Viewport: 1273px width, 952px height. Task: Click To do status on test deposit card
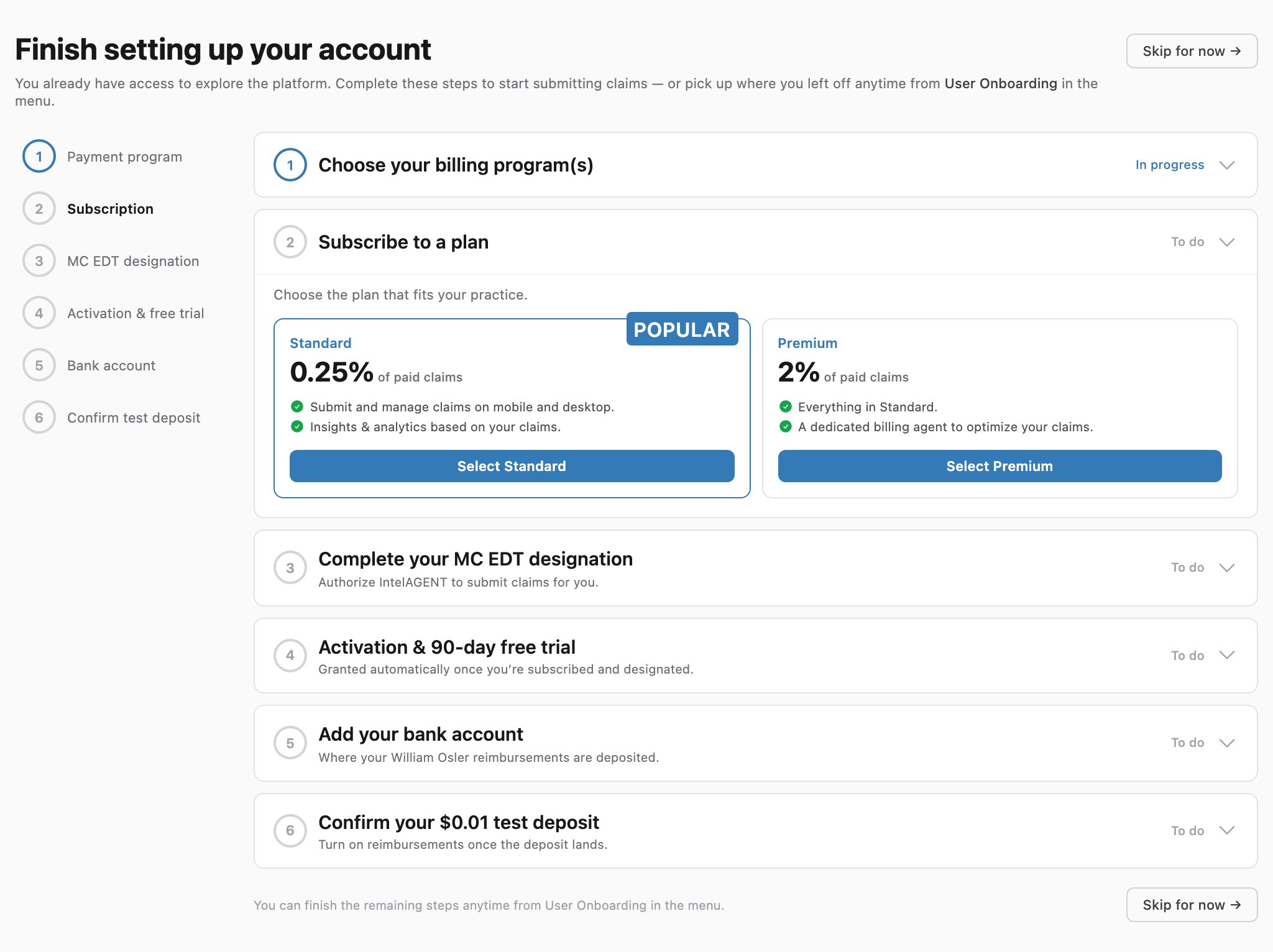pyautogui.click(x=1187, y=831)
